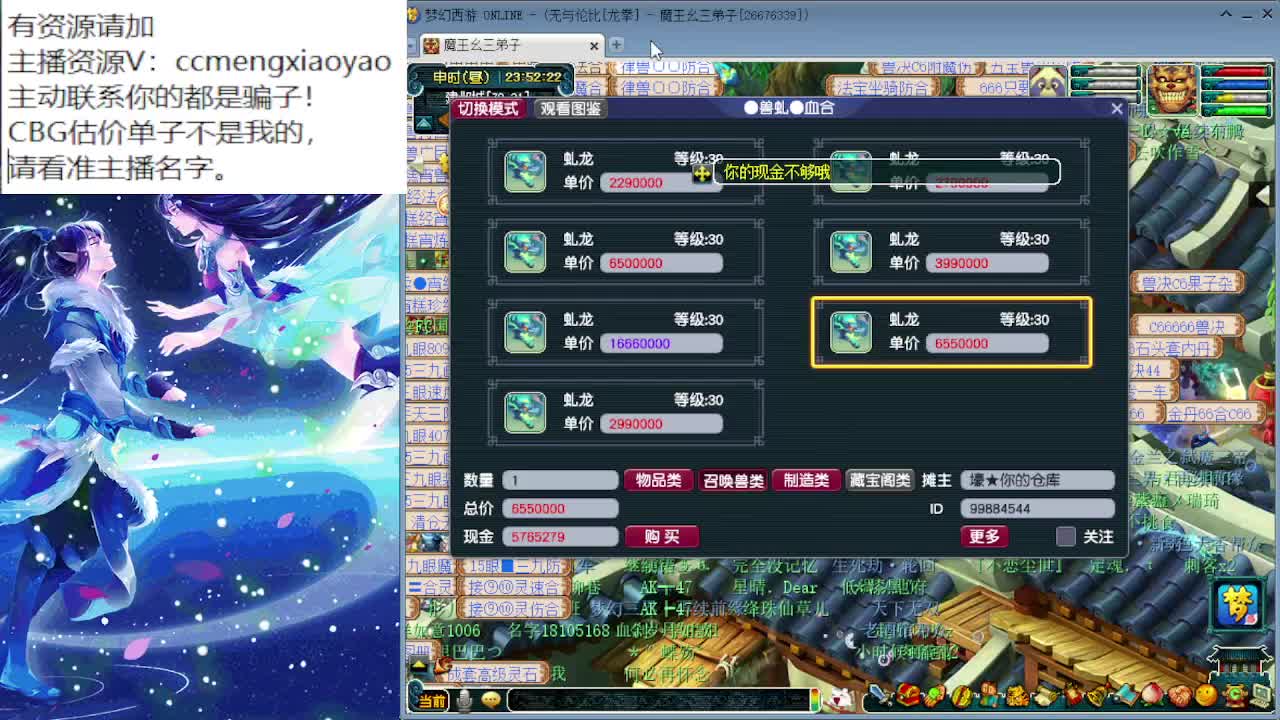Image resolution: width=1280 pixels, height=720 pixels.
Task: Close the 魔王幺三弟子 client tab
Action: click(594, 45)
